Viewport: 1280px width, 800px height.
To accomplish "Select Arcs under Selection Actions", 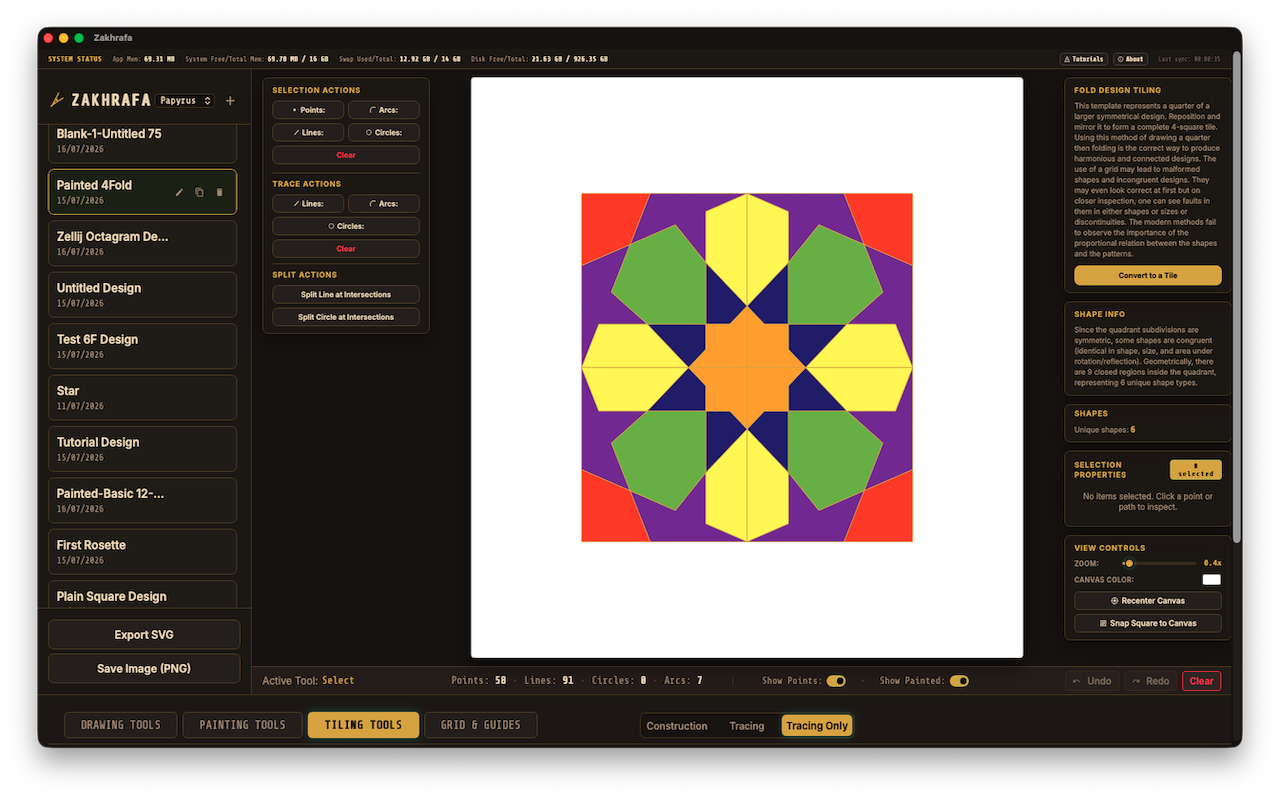I will tap(384, 110).
